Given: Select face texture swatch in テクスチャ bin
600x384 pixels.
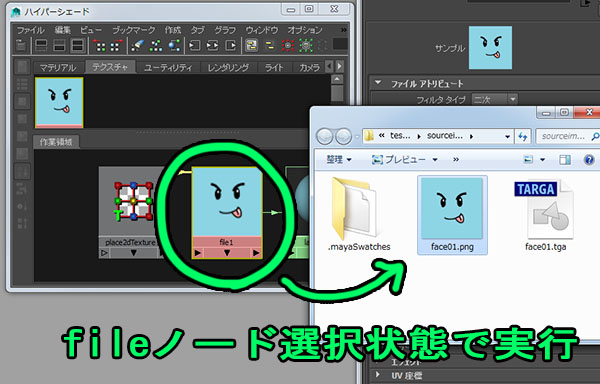Looking at the screenshot, I should (x=59, y=103).
